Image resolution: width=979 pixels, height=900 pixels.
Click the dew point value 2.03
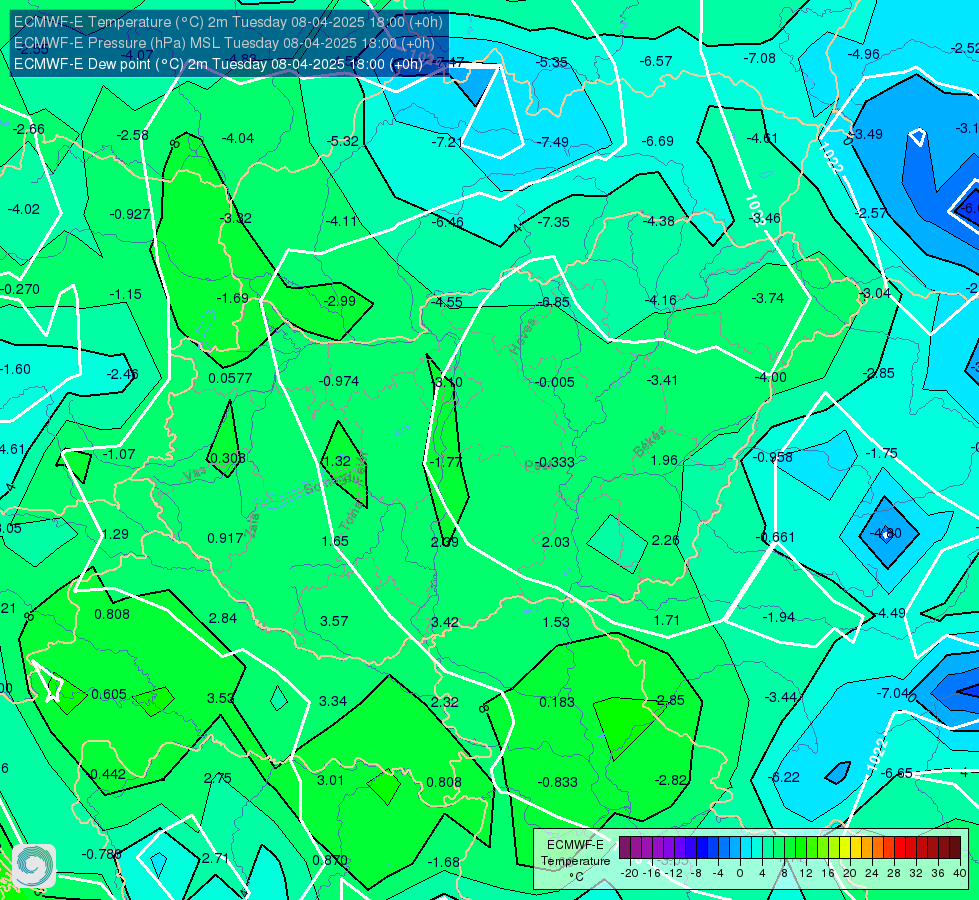point(555,542)
